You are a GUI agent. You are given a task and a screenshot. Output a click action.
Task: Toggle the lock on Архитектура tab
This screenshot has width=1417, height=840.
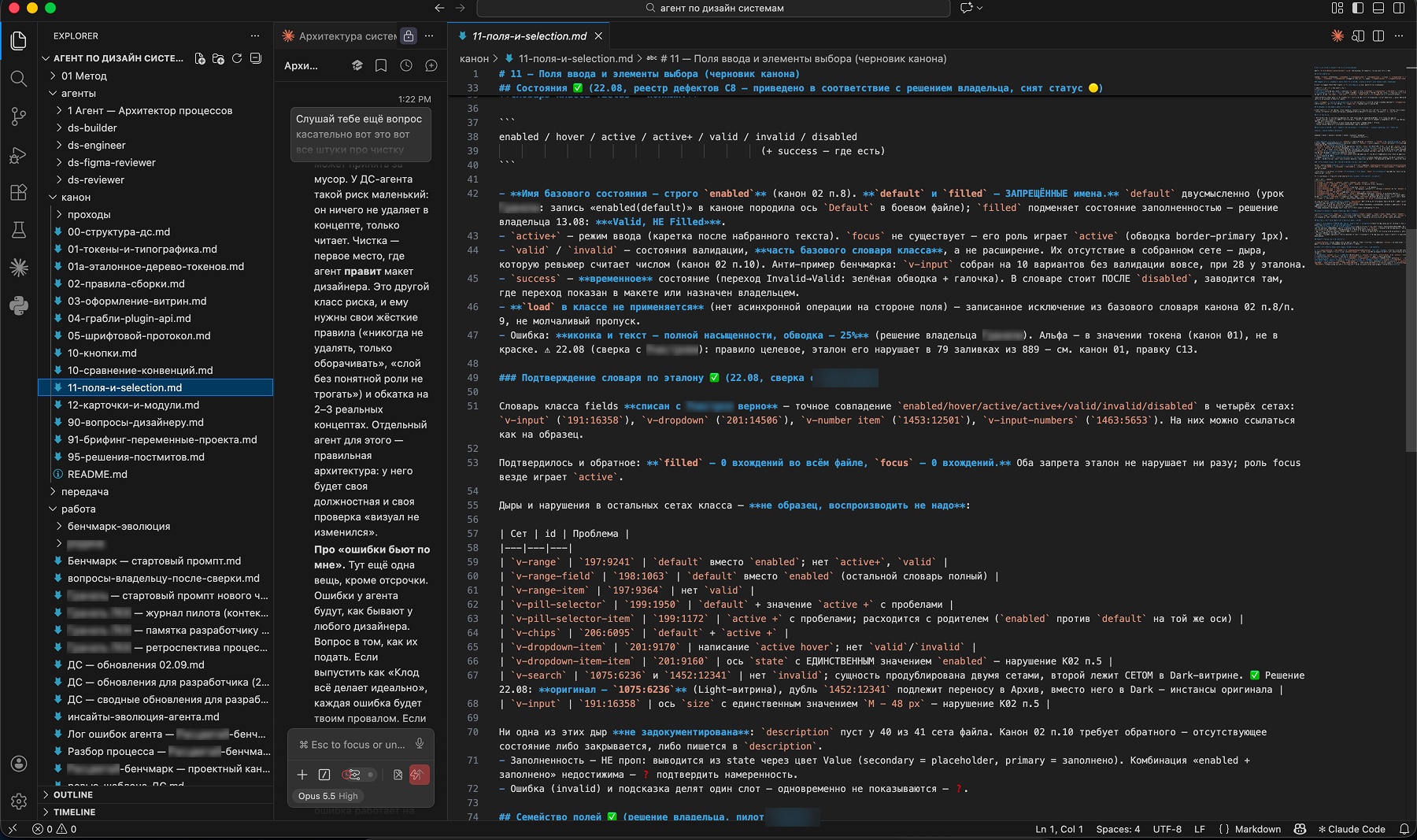pyautogui.click(x=409, y=35)
